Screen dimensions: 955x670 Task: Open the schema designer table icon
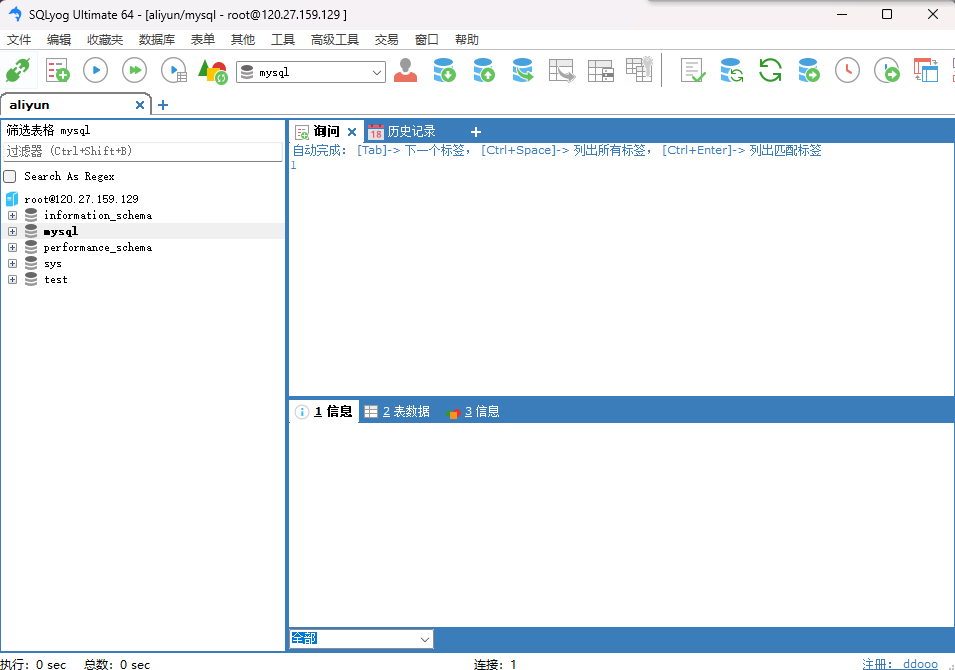coord(601,71)
